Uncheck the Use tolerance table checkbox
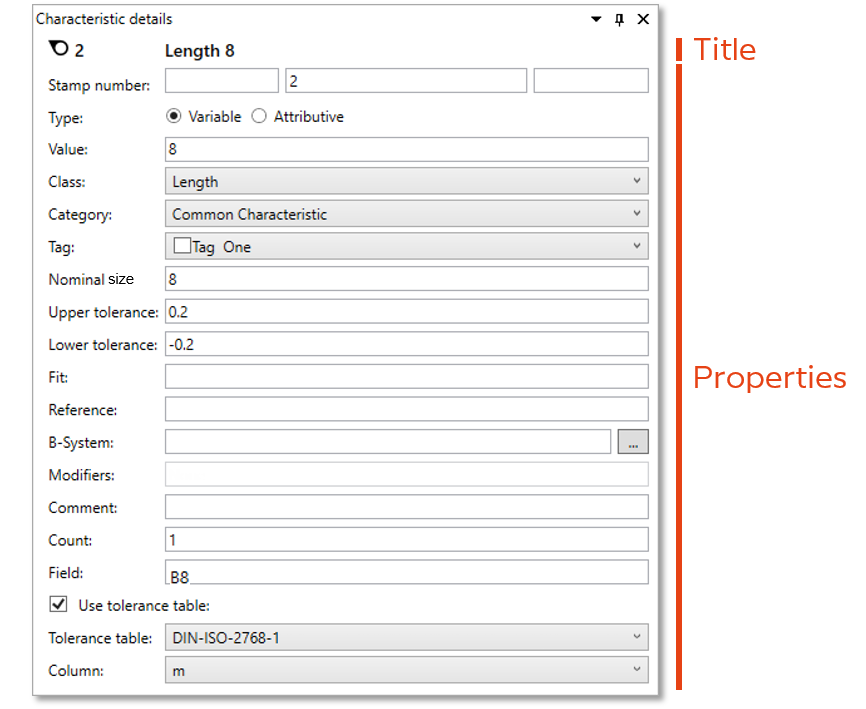Image resolution: width=866 pixels, height=709 pixels. click(x=58, y=604)
